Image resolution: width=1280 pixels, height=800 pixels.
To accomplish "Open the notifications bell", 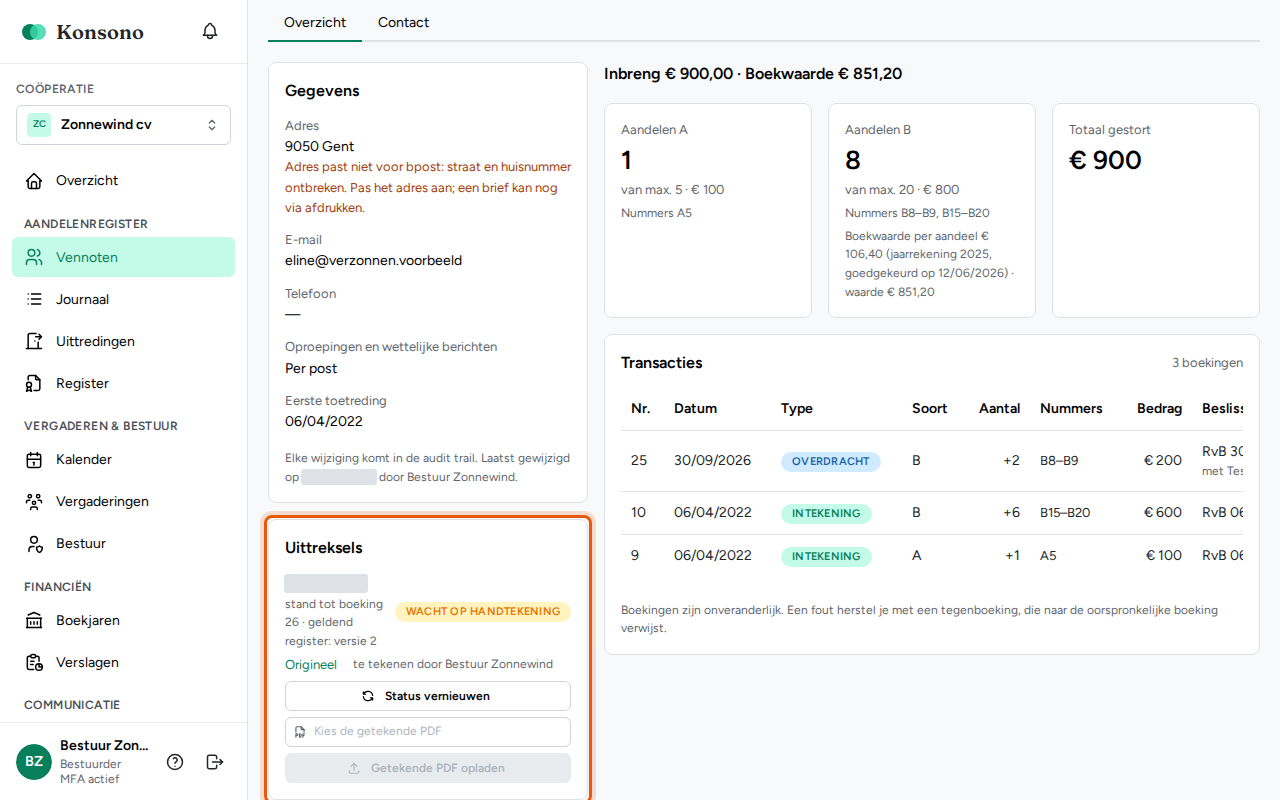I will (210, 31).
